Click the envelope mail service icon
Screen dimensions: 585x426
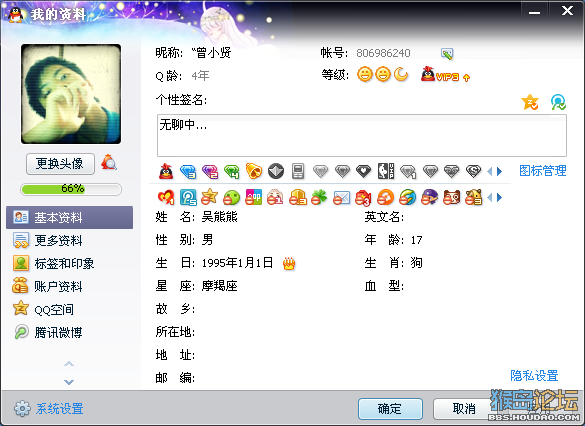click(341, 197)
